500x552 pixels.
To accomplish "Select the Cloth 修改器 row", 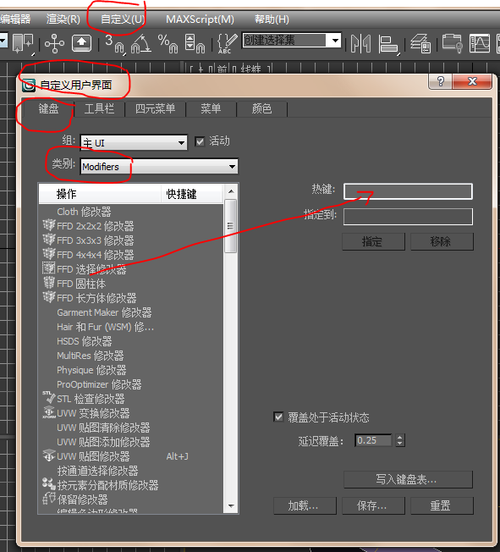I will coord(131,212).
